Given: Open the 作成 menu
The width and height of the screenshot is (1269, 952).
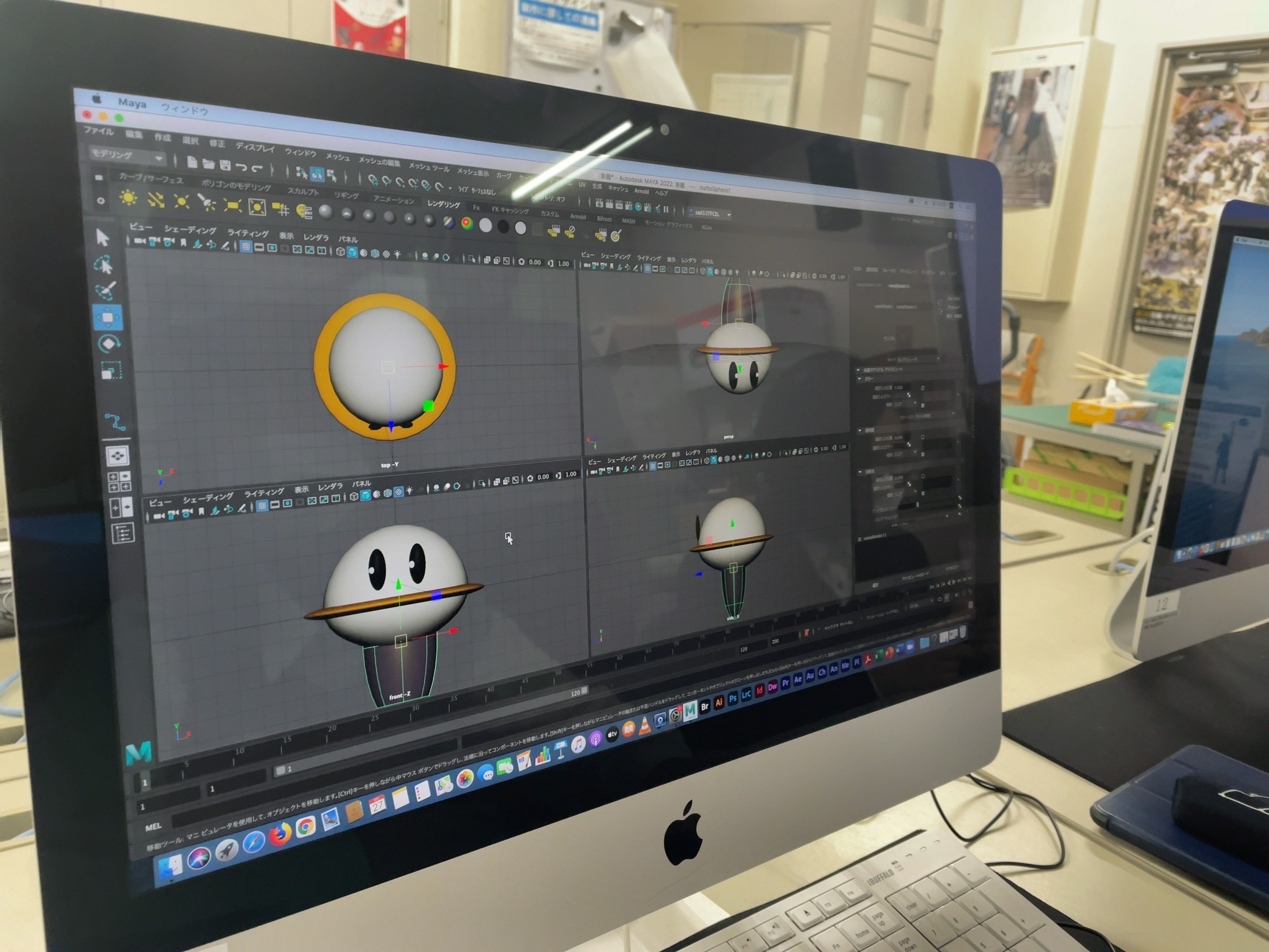Looking at the screenshot, I should [162, 137].
